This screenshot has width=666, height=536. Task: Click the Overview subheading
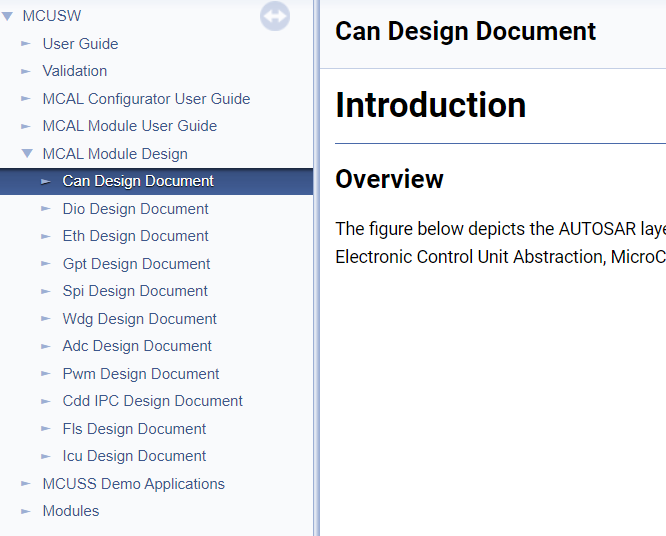coord(389,179)
